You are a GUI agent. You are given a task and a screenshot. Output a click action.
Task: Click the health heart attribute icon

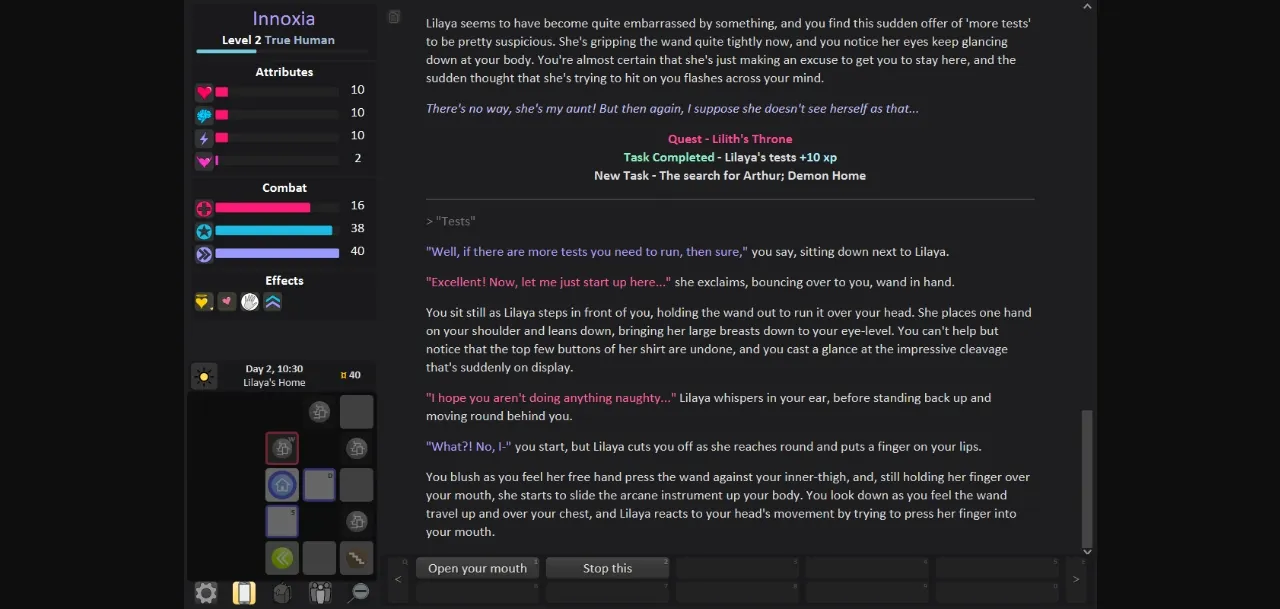click(204, 92)
